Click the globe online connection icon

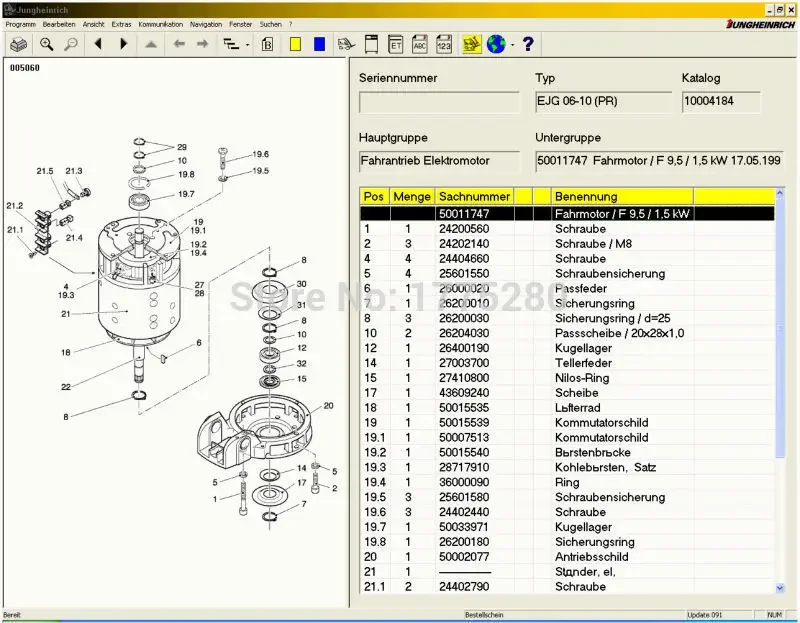tap(496, 43)
